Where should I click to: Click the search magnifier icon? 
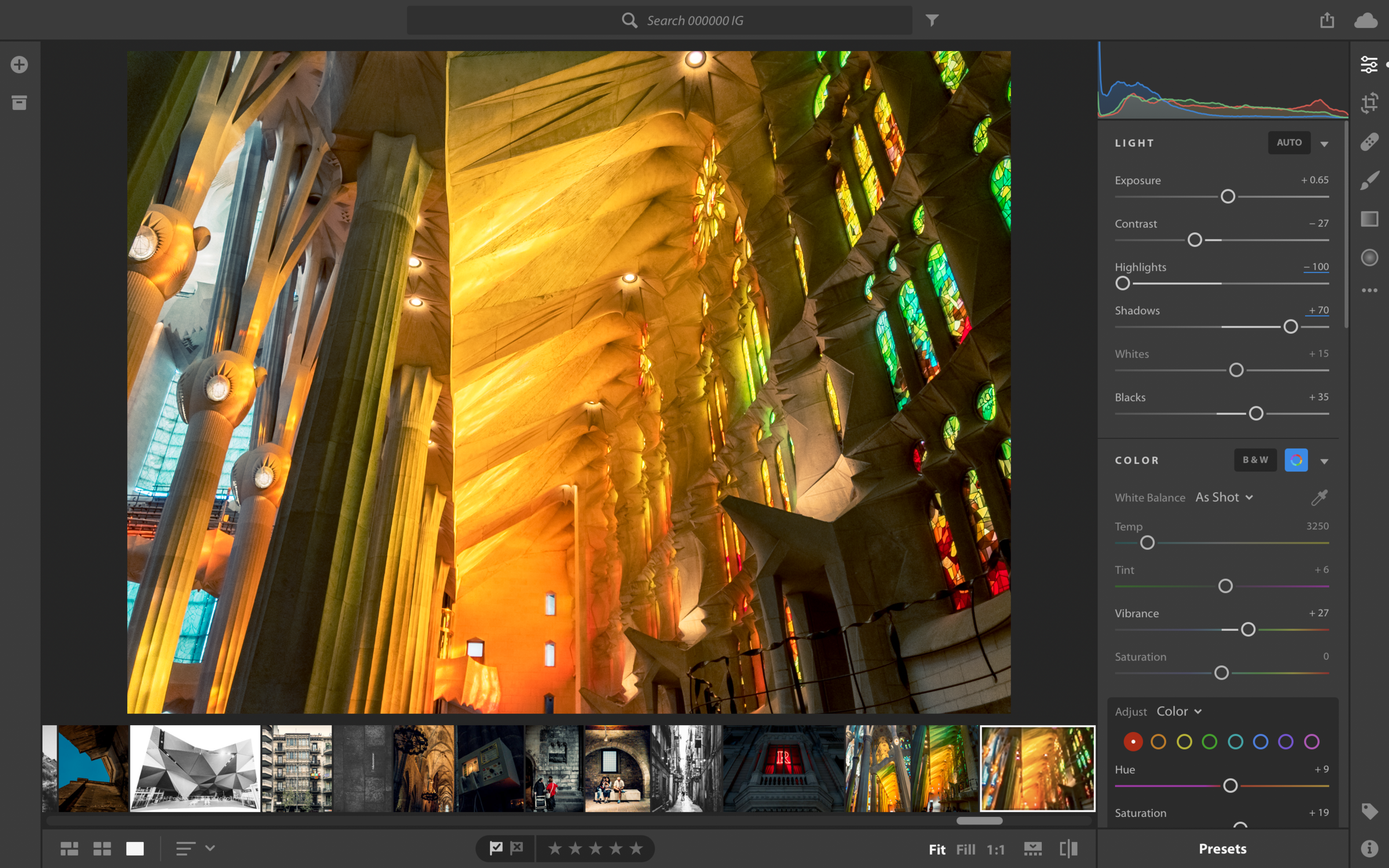(629, 21)
